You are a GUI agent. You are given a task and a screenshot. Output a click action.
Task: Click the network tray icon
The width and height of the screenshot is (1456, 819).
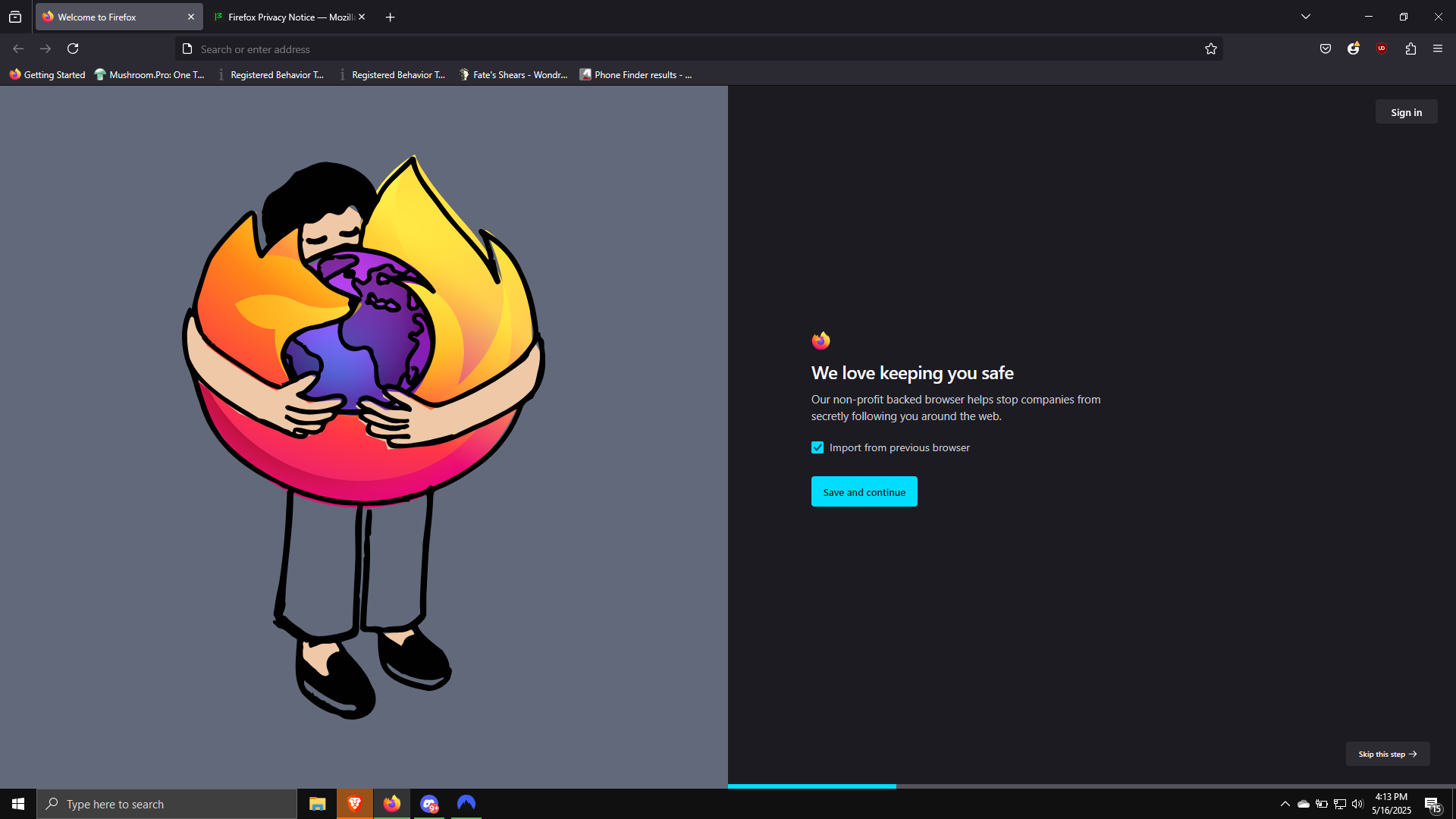point(1339,804)
